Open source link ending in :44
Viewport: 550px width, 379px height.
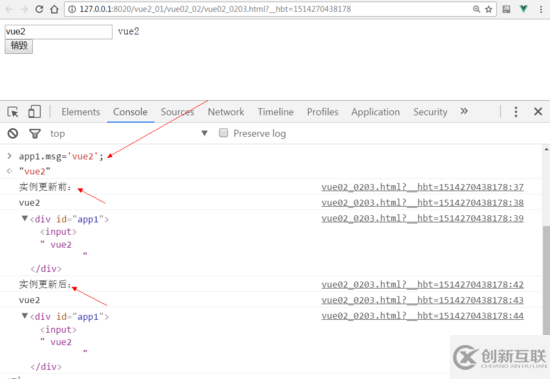(x=422, y=316)
